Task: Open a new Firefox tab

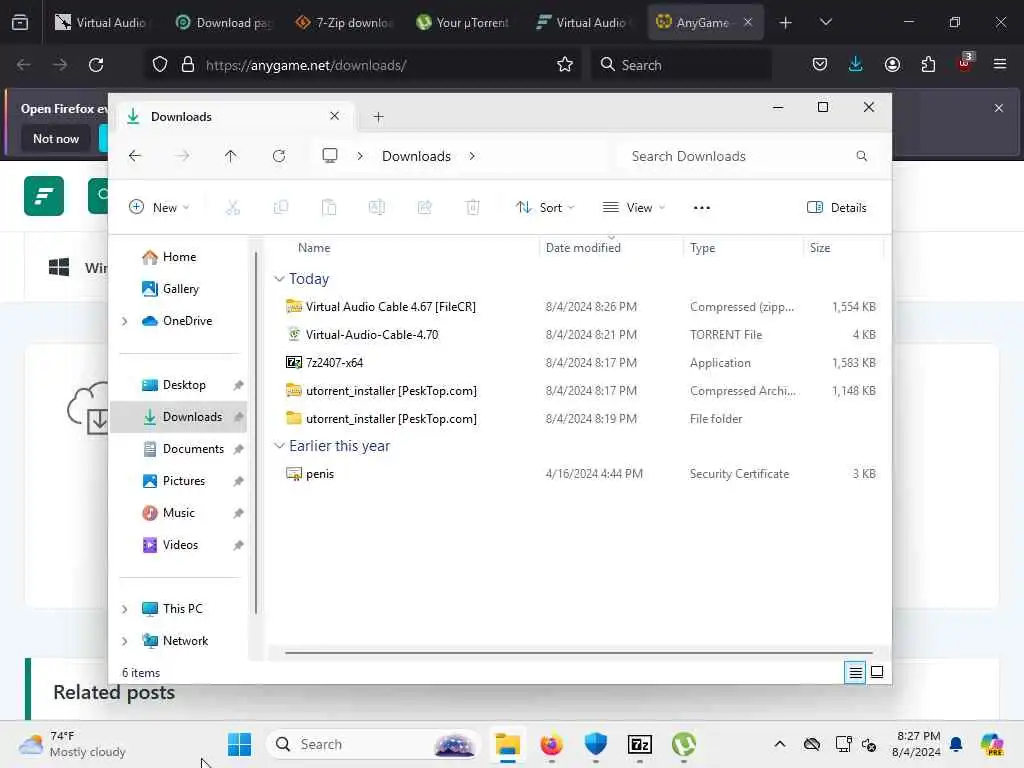Action: (786, 23)
